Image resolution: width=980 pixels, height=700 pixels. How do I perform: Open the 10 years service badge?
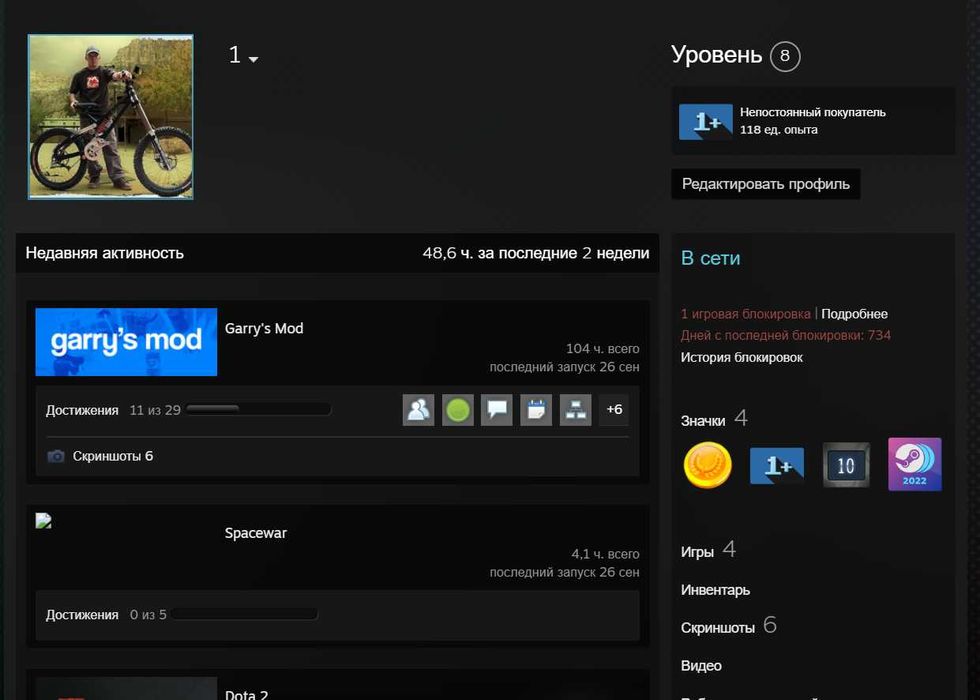click(x=846, y=465)
